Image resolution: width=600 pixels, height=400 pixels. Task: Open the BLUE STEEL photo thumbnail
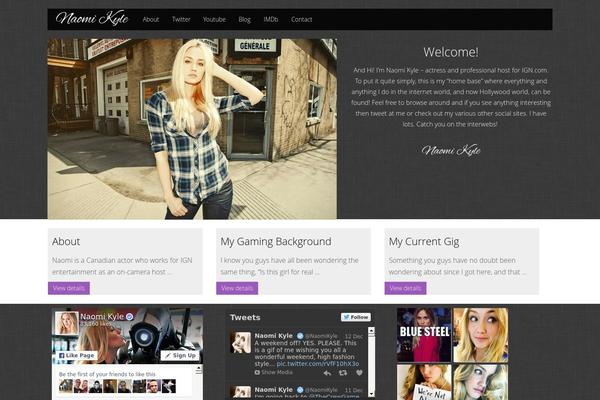point(424,335)
